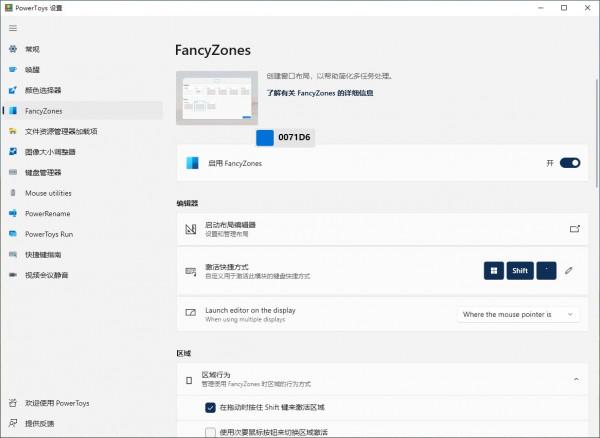Image resolution: width=600 pixels, height=438 pixels.
Task: Click the Windows key shortcut button
Action: tap(494, 271)
